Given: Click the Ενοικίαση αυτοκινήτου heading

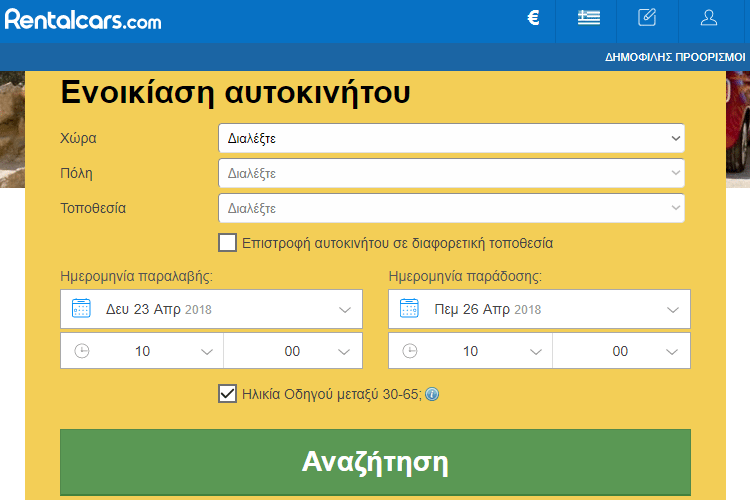Looking at the screenshot, I should 235,92.
